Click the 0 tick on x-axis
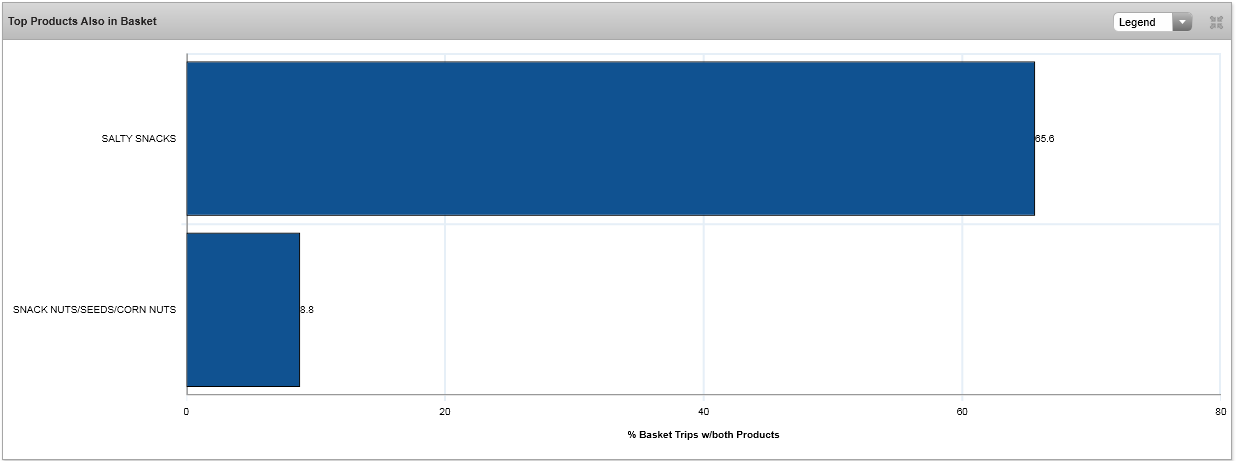The height and width of the screenshot is (461, 1236). [x=187, y=412]
